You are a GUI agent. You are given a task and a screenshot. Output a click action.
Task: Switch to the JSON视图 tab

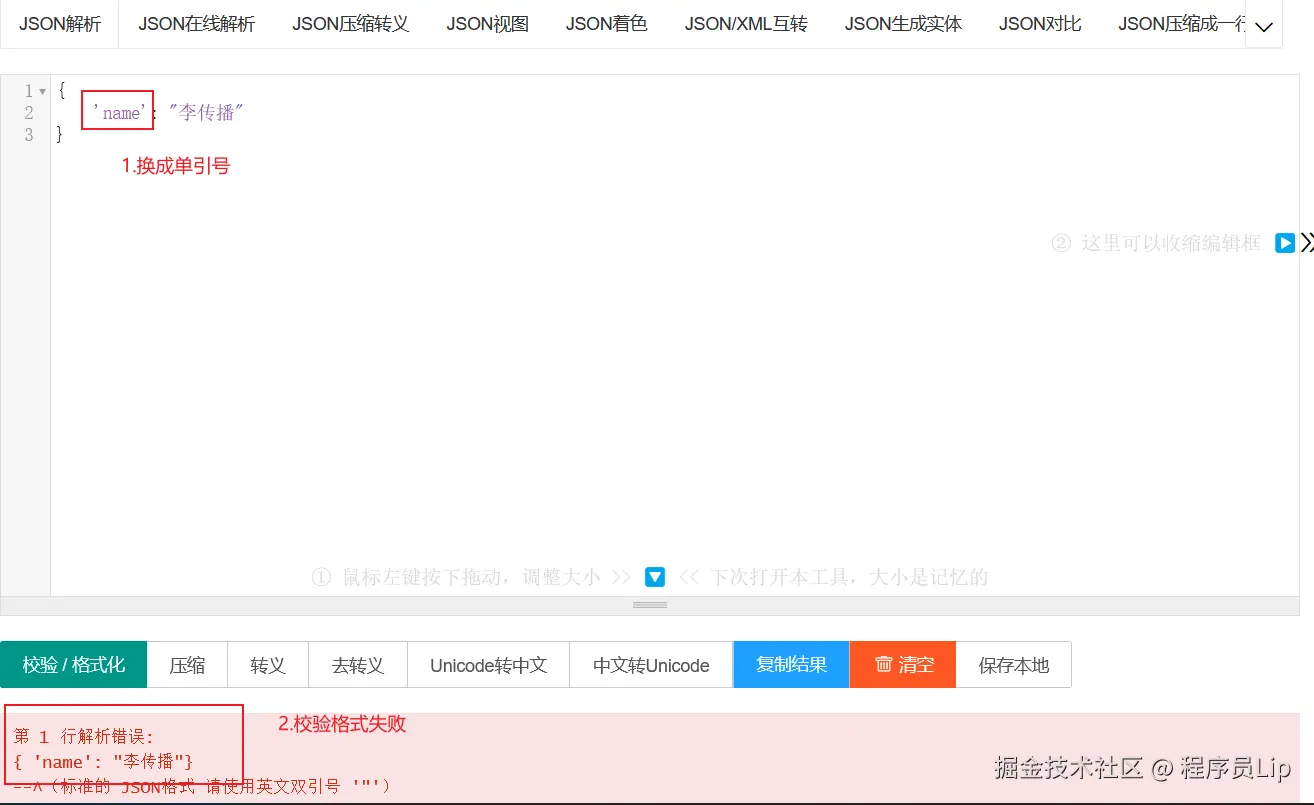[487, 23]
